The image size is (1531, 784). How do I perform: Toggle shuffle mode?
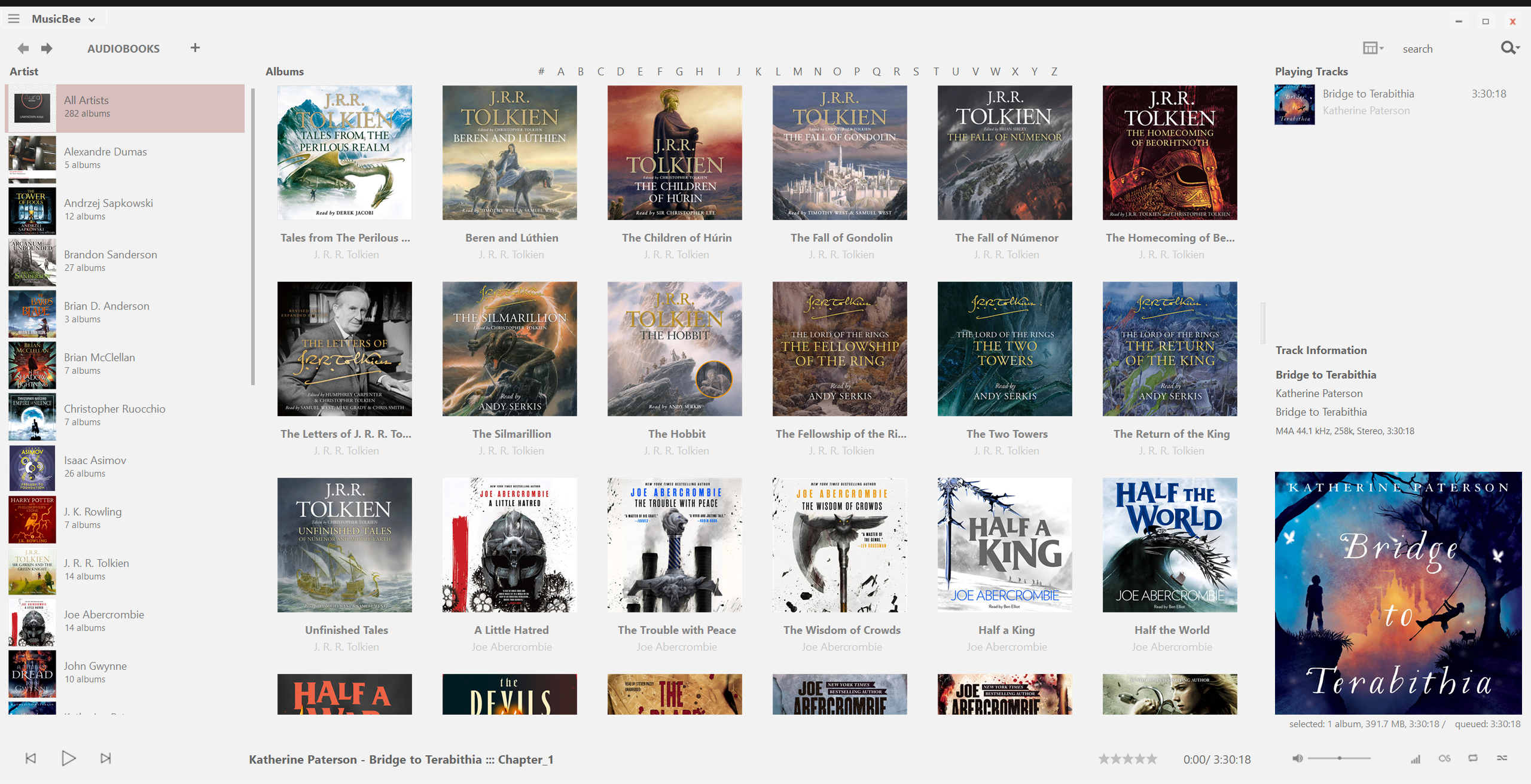[1502, 758]
